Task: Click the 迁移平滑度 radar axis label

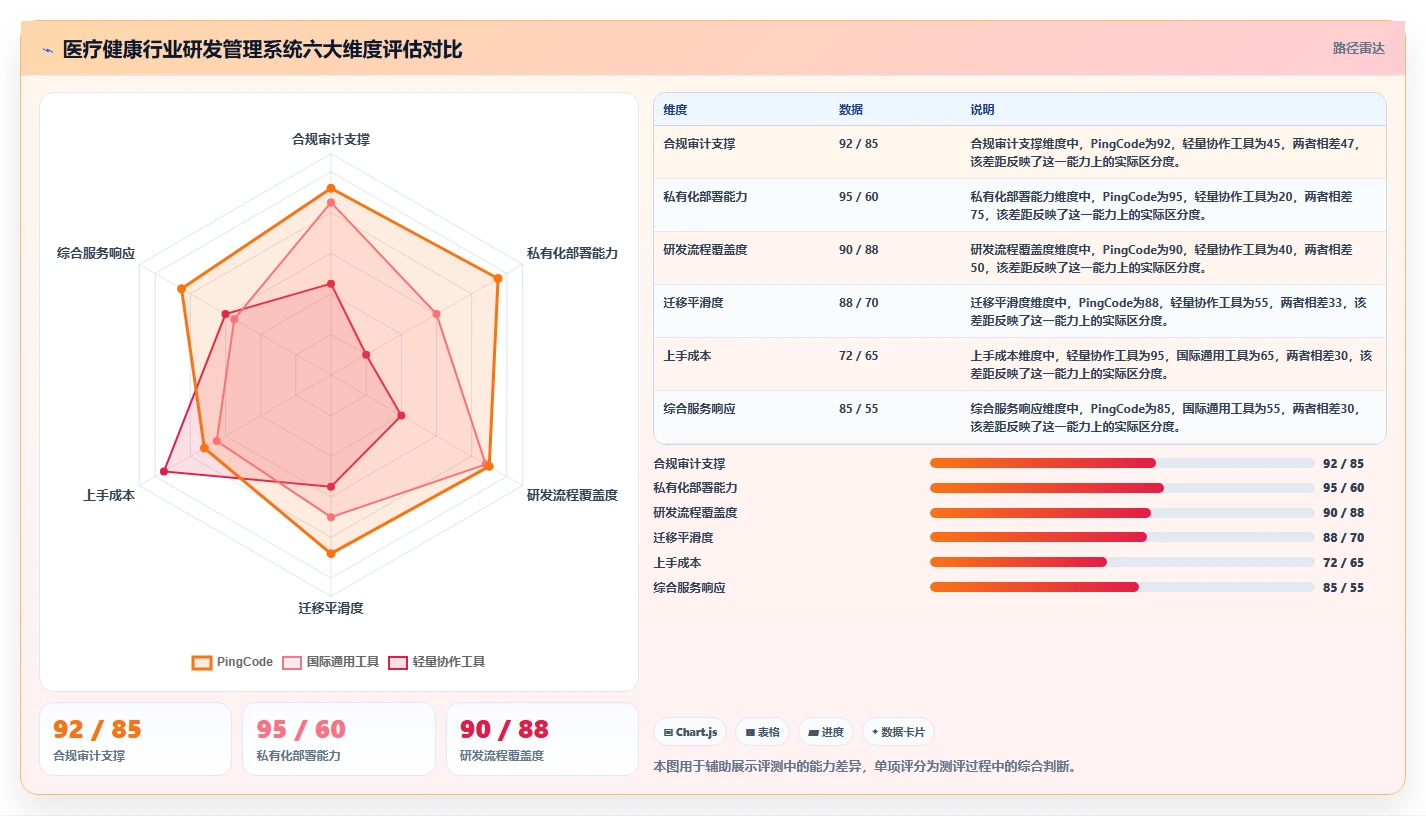Action: tap(331, 608)
